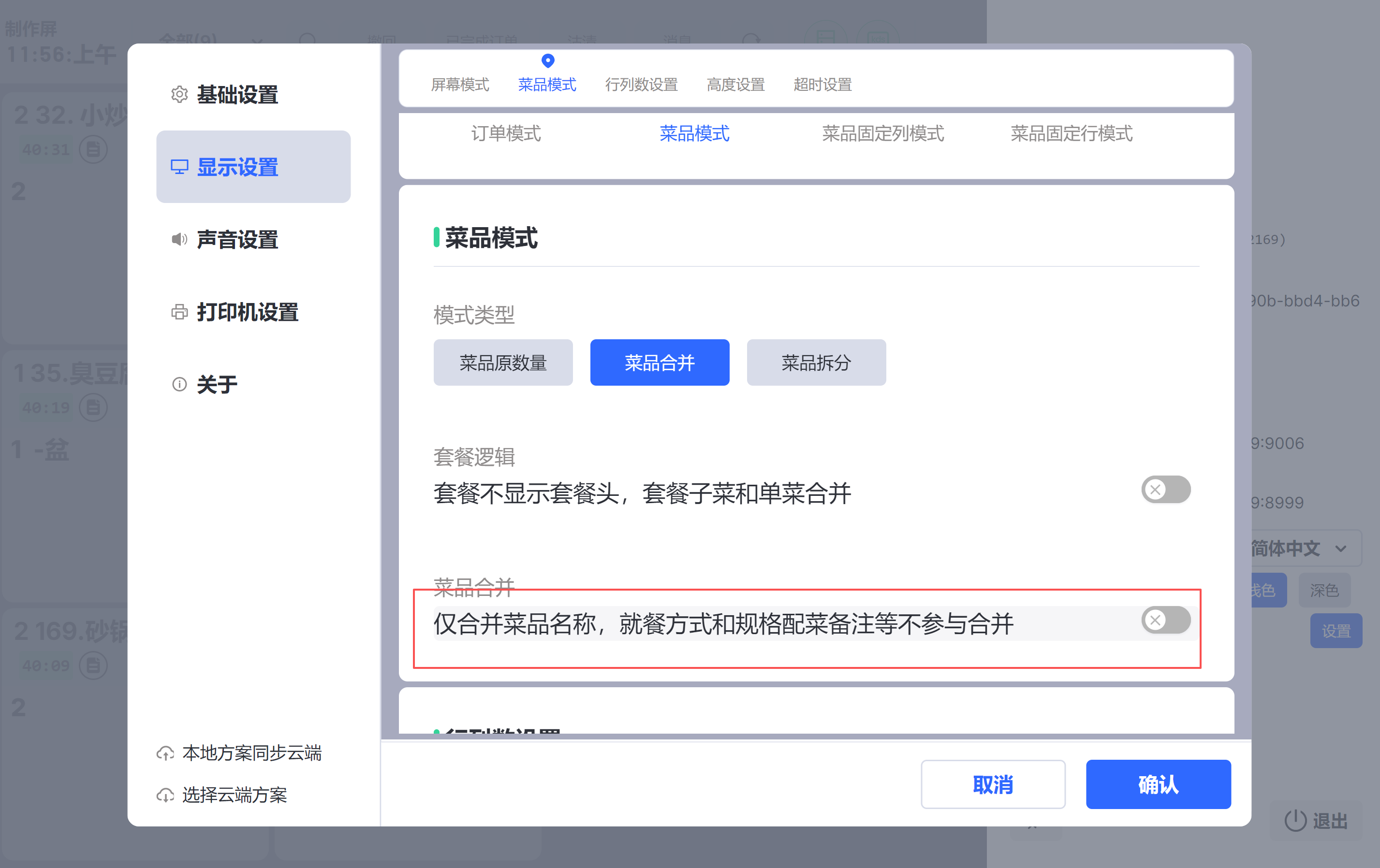This screenshot has height=868, width=1380.
Task: Choose the 订单模式 display mode
Action: [x=505, y=133]
